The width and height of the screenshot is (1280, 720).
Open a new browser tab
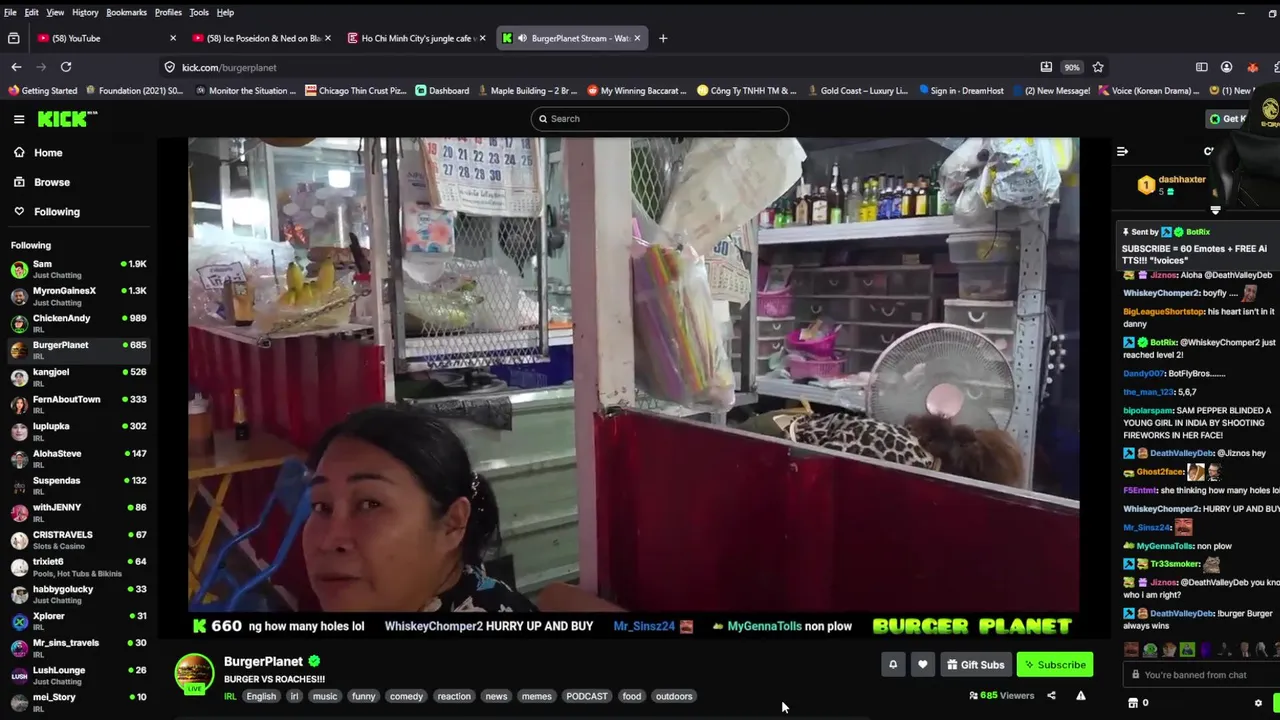(x=662, y=38)
